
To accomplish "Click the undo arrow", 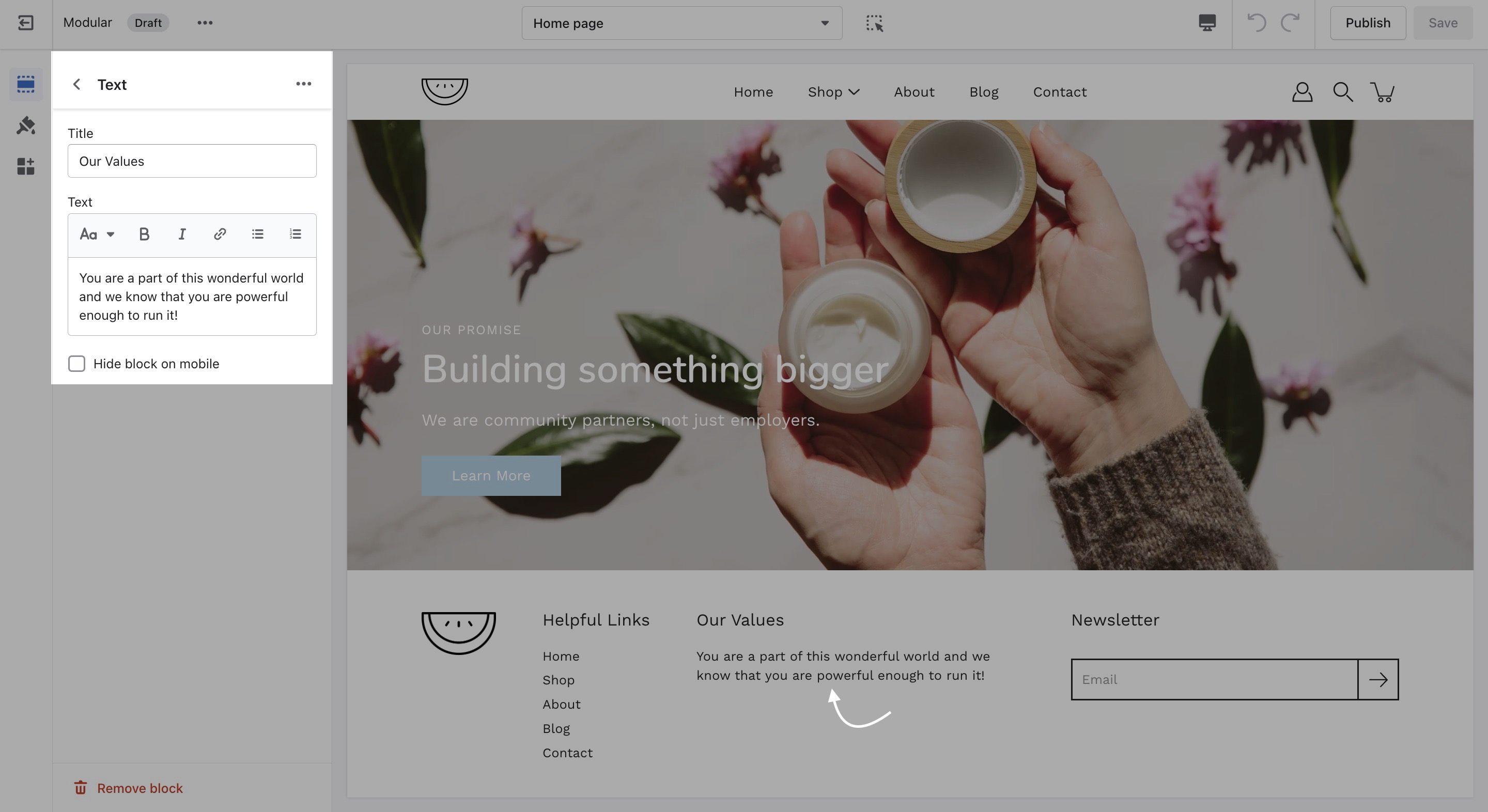I will point(1257,23).
